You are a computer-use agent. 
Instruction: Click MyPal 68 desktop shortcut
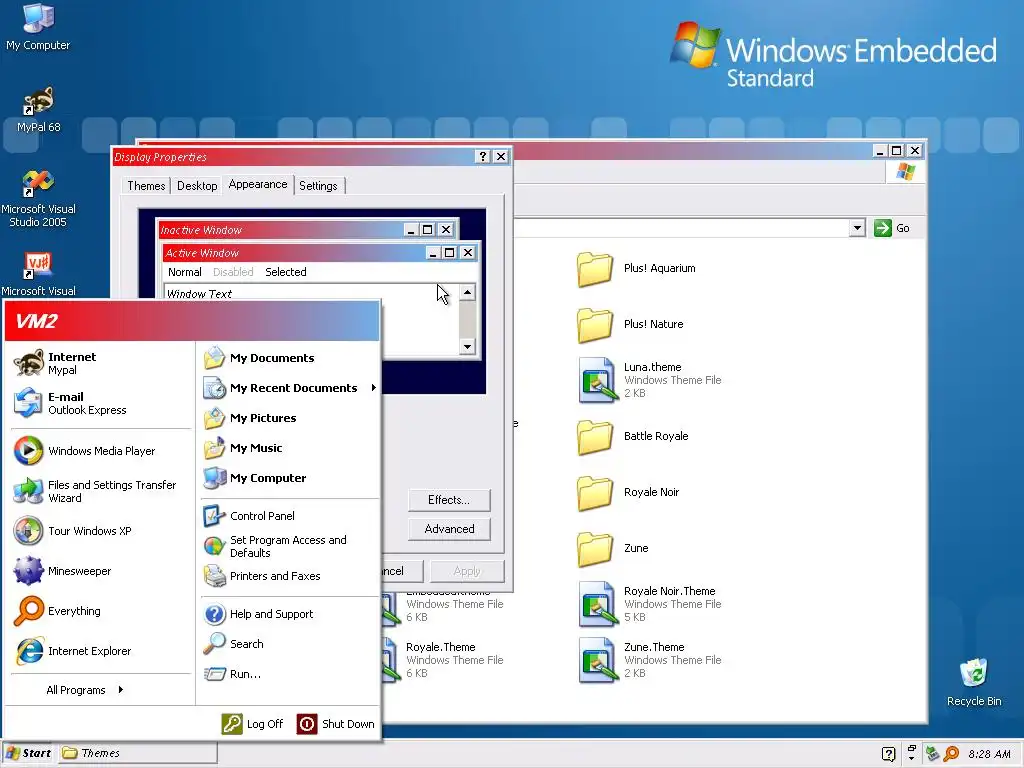click(x=38, y=109)
